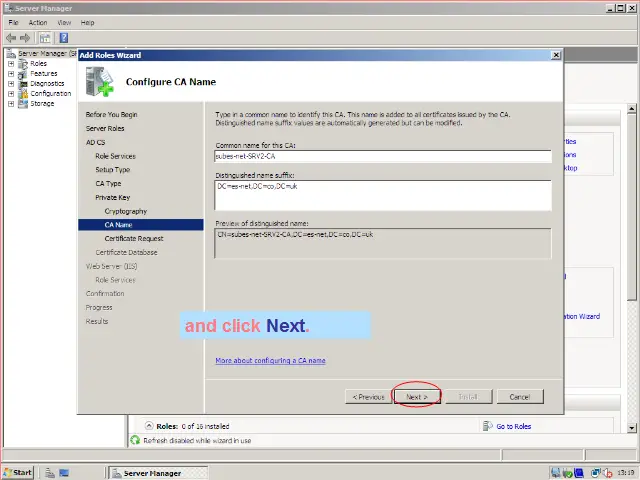
Task: Select the Diagnostics node in tree
Action: tap(46, 83)
